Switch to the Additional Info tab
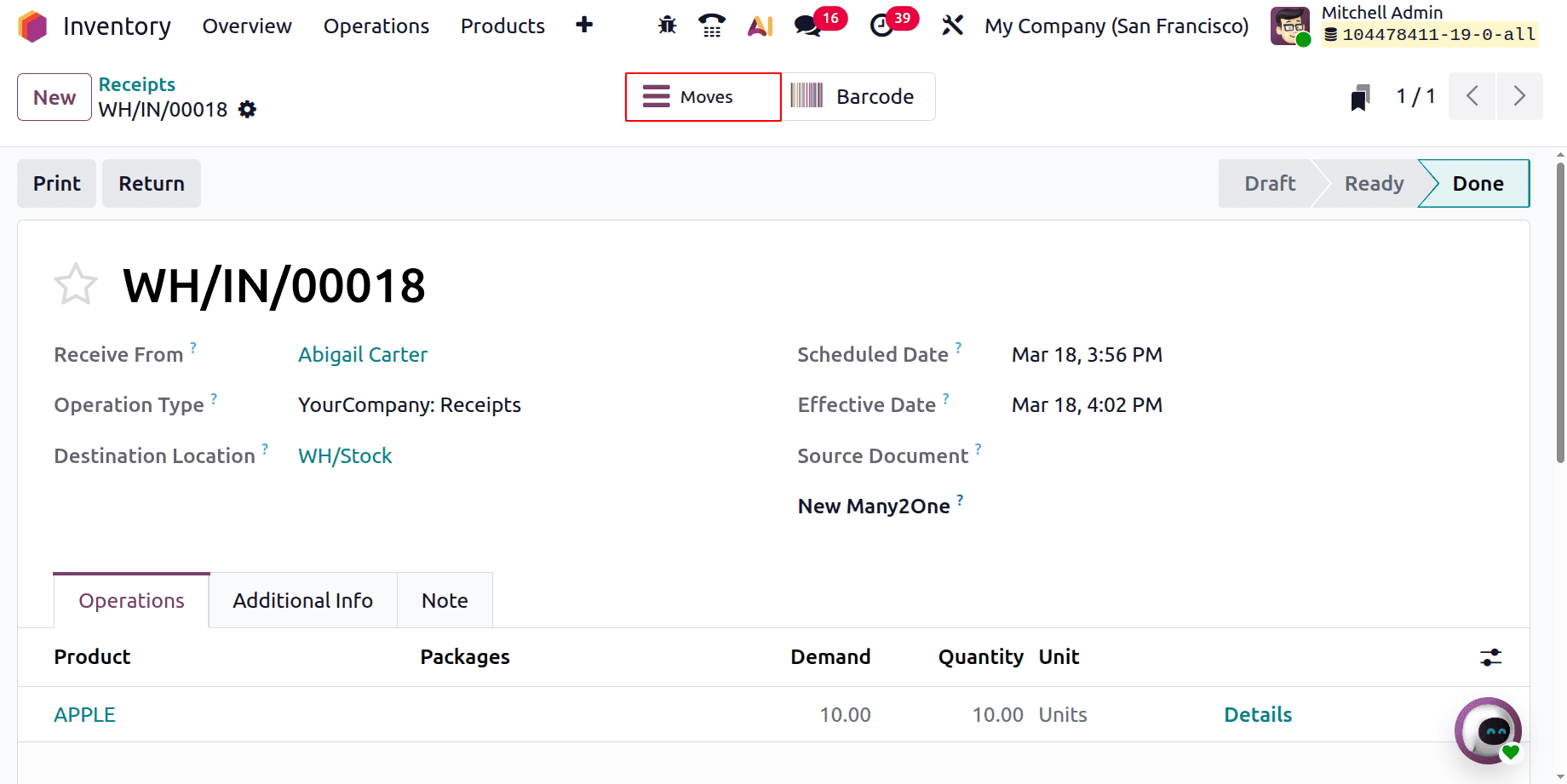Image resolution: width=1567 pixels, height=784 pixels. (302, 600)
